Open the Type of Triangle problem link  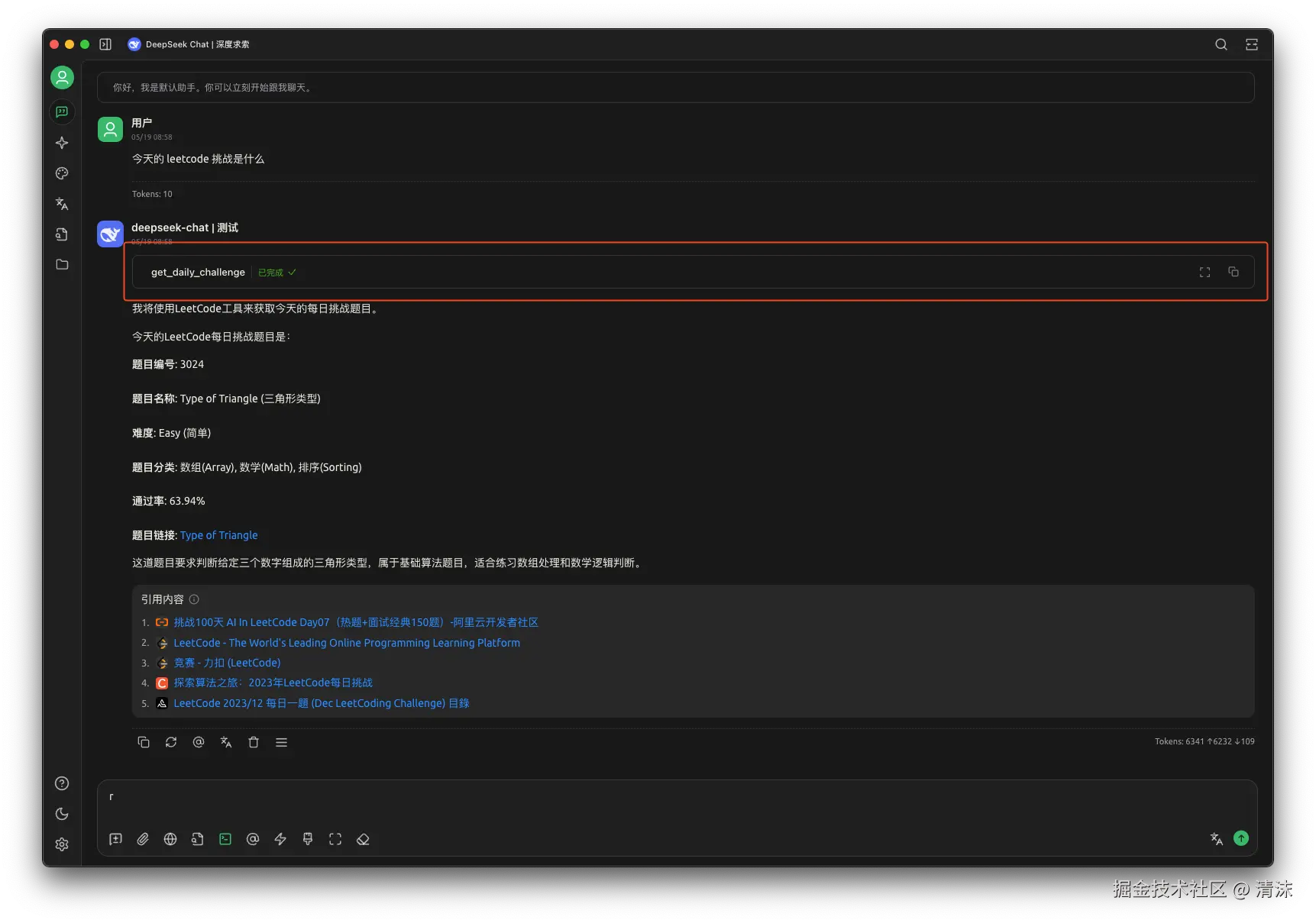click(219, 535)
